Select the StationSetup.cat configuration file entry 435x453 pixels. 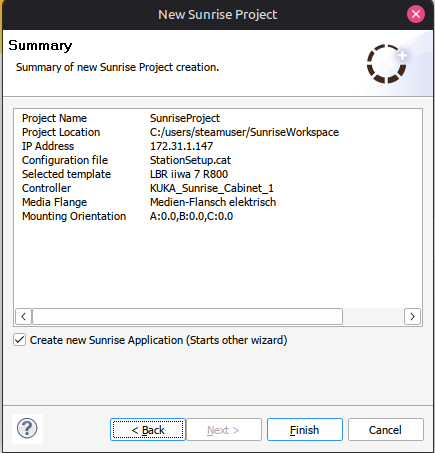190,160
